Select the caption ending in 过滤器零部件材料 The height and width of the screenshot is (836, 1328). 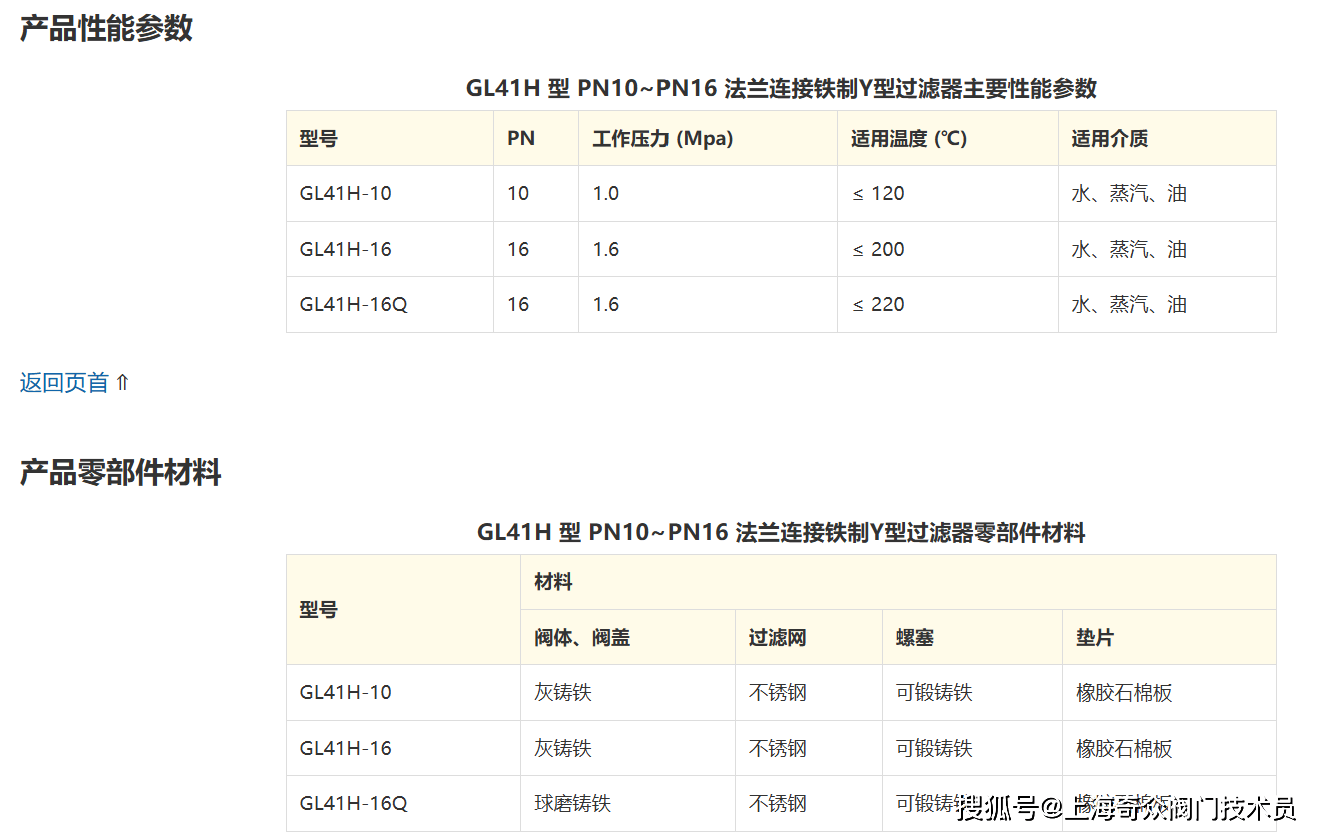(x=781, y=532)
